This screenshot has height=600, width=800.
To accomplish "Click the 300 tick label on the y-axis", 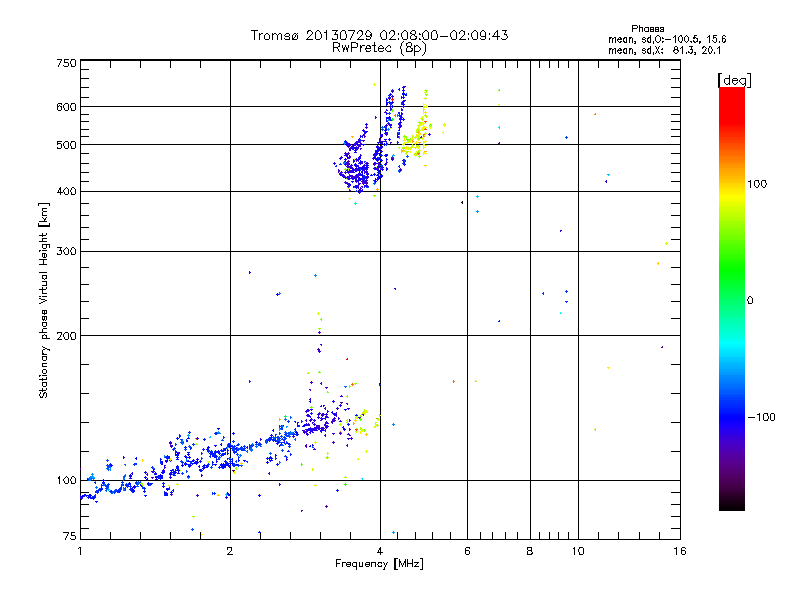I will (66, 251).
